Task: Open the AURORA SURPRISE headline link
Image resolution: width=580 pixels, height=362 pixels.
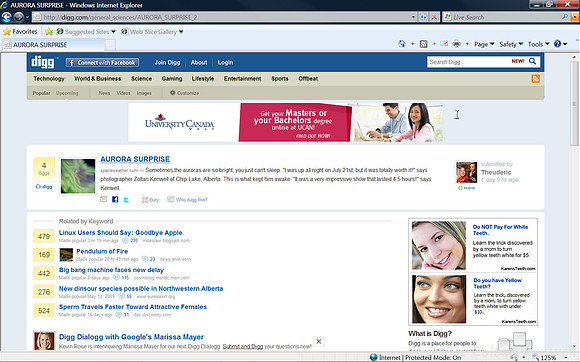Action: 135,159
